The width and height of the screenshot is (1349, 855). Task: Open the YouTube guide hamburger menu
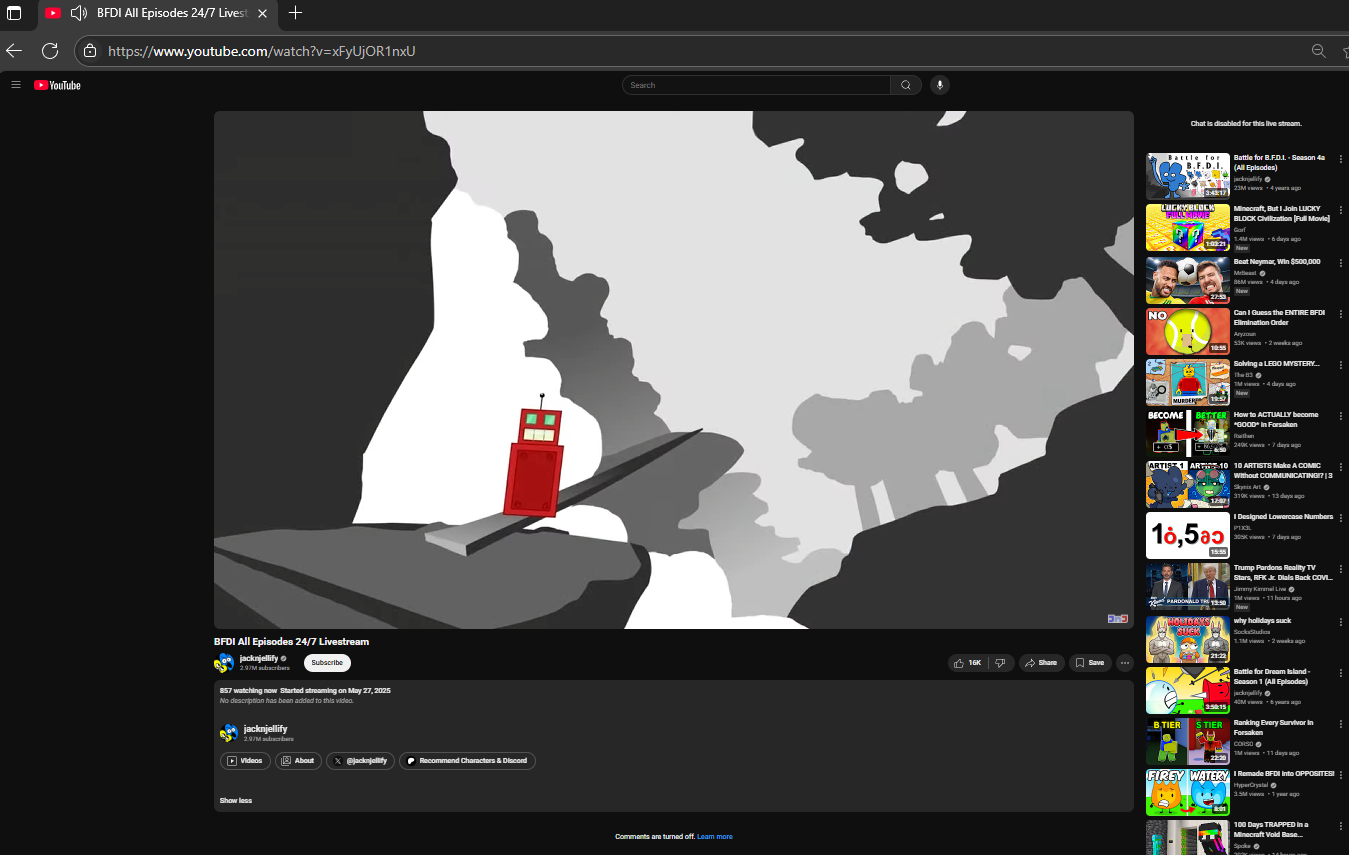coord(16,85)
